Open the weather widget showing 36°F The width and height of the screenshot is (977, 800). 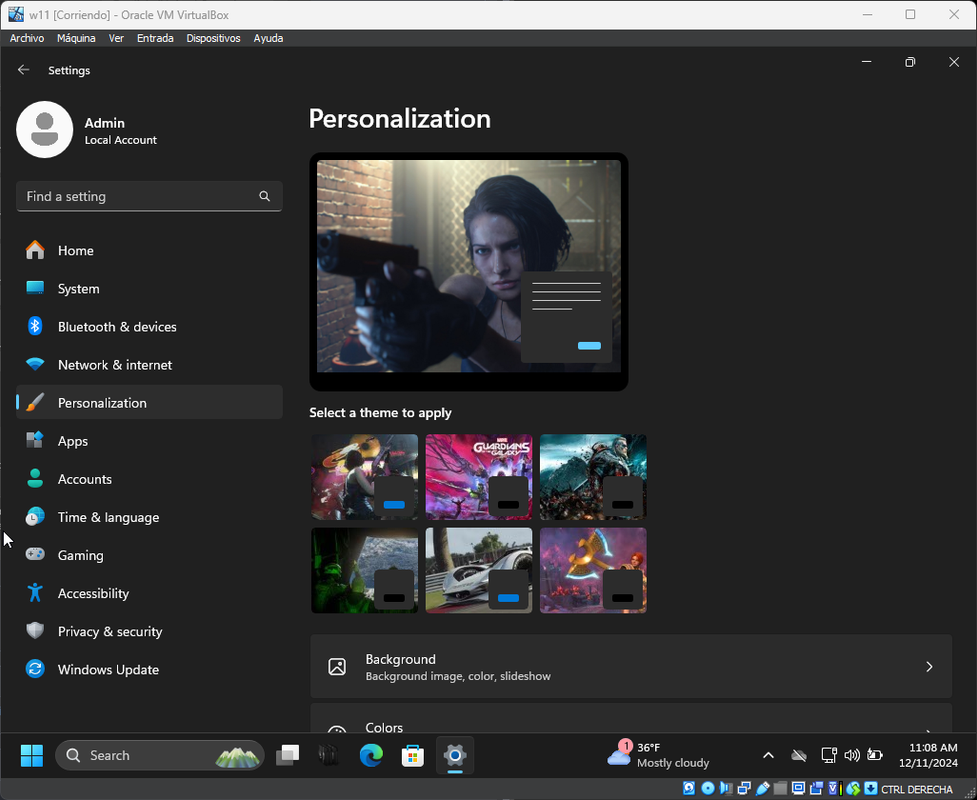(659, 755)
